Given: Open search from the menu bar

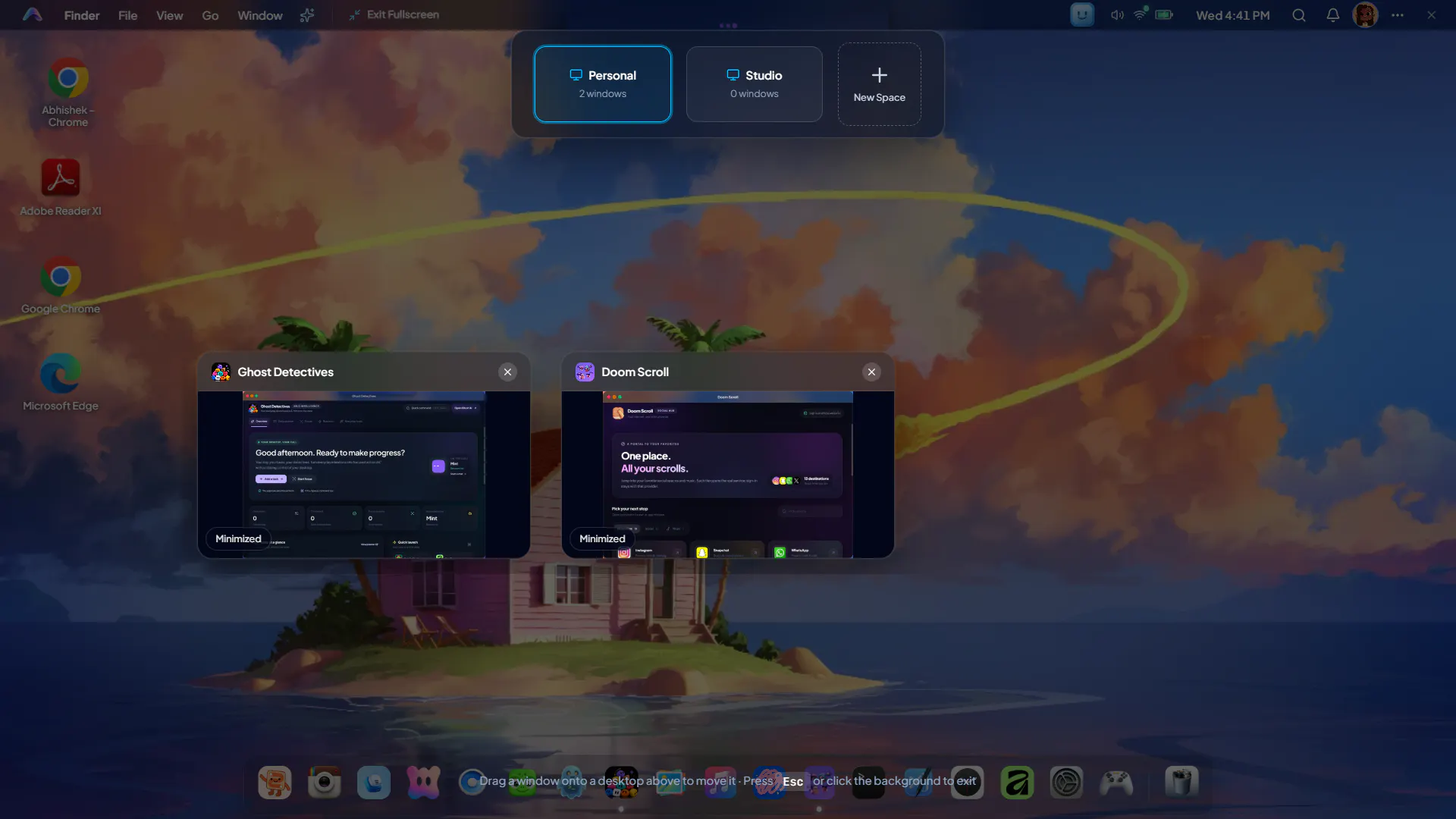Looking at the screenshot, I should tap(1299, 15).
